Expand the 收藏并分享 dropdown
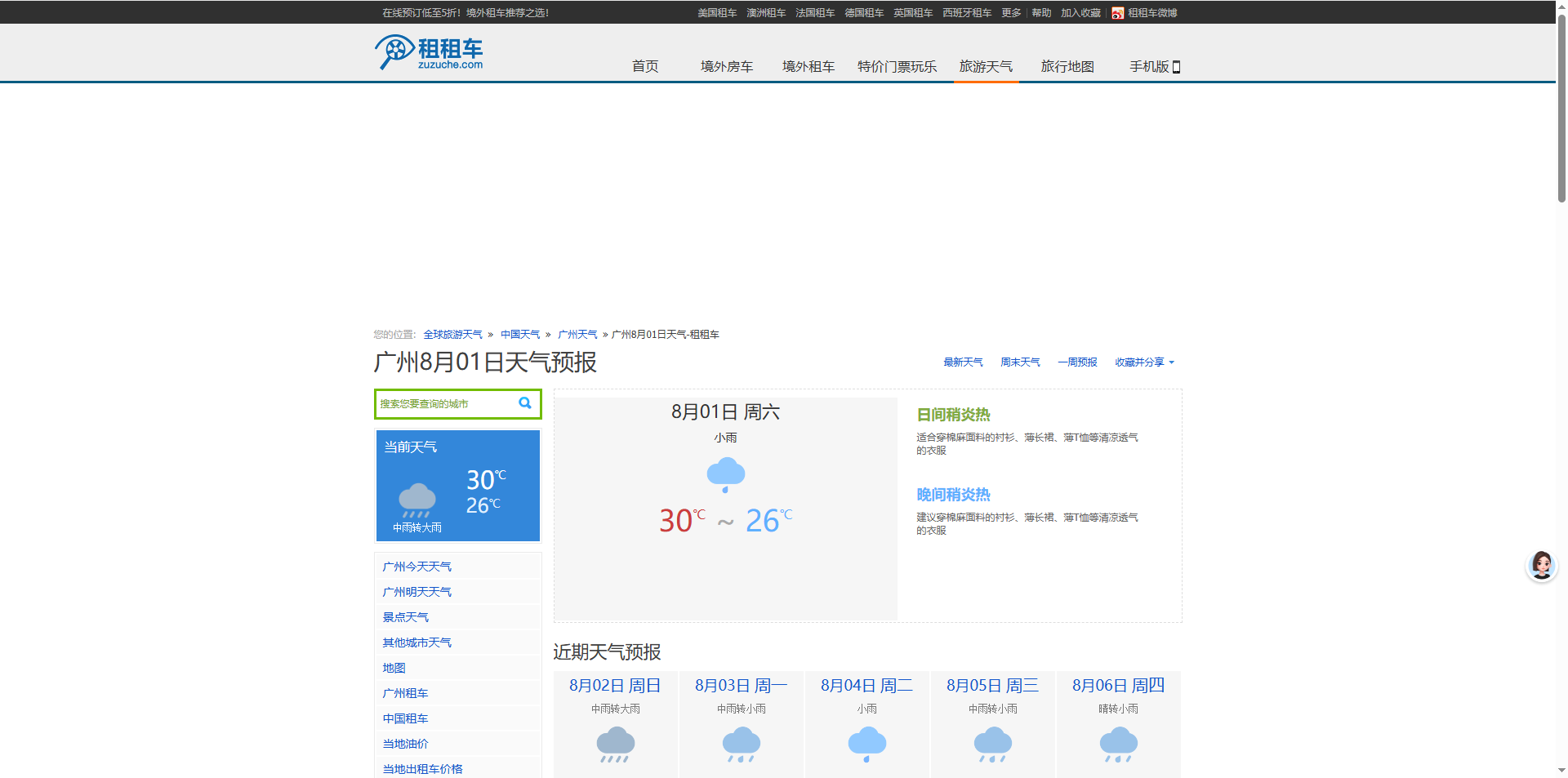This screenshot has width=1568, height=778. point(1144,362)
